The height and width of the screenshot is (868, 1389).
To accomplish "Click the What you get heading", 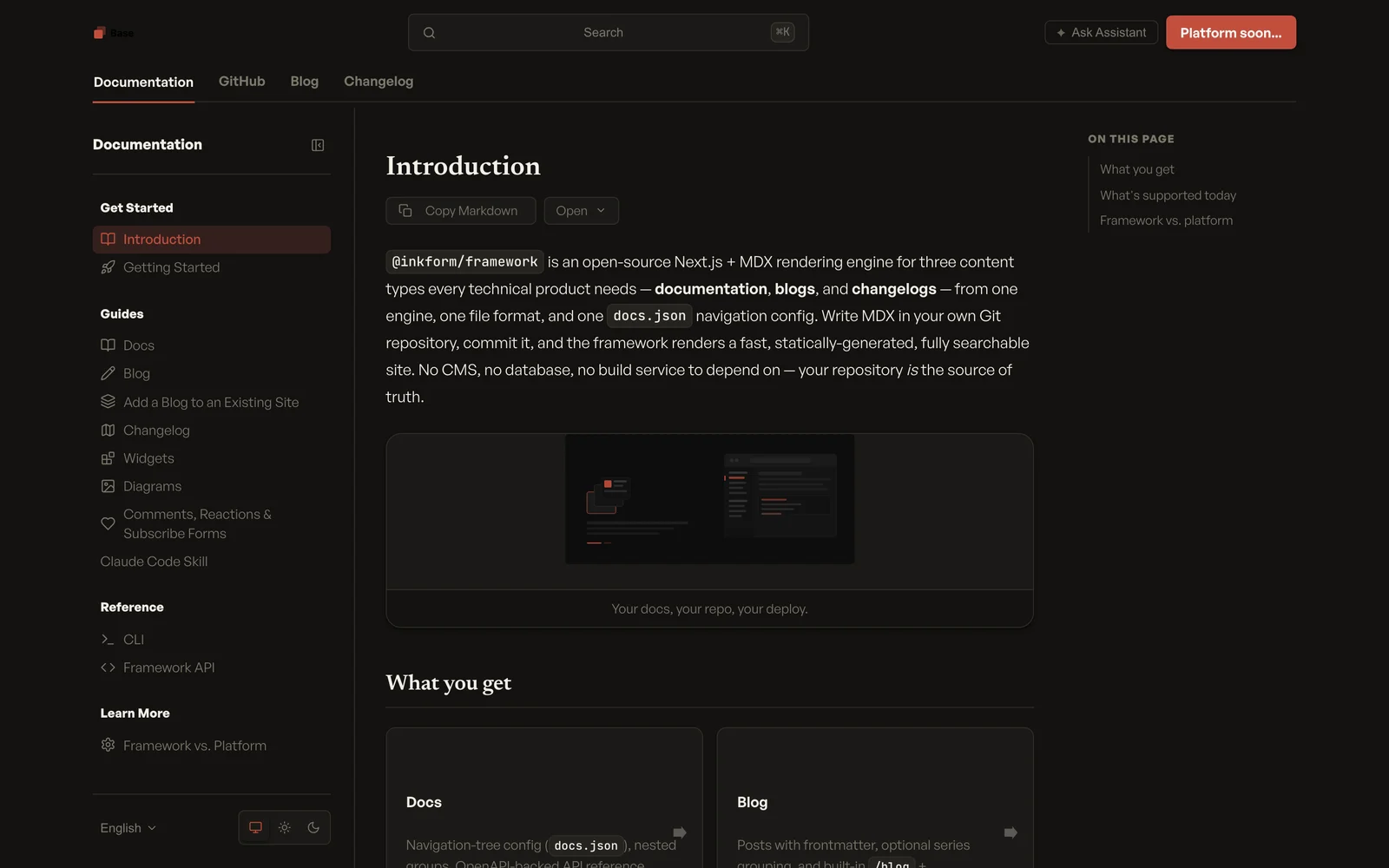I will (448, 683).
